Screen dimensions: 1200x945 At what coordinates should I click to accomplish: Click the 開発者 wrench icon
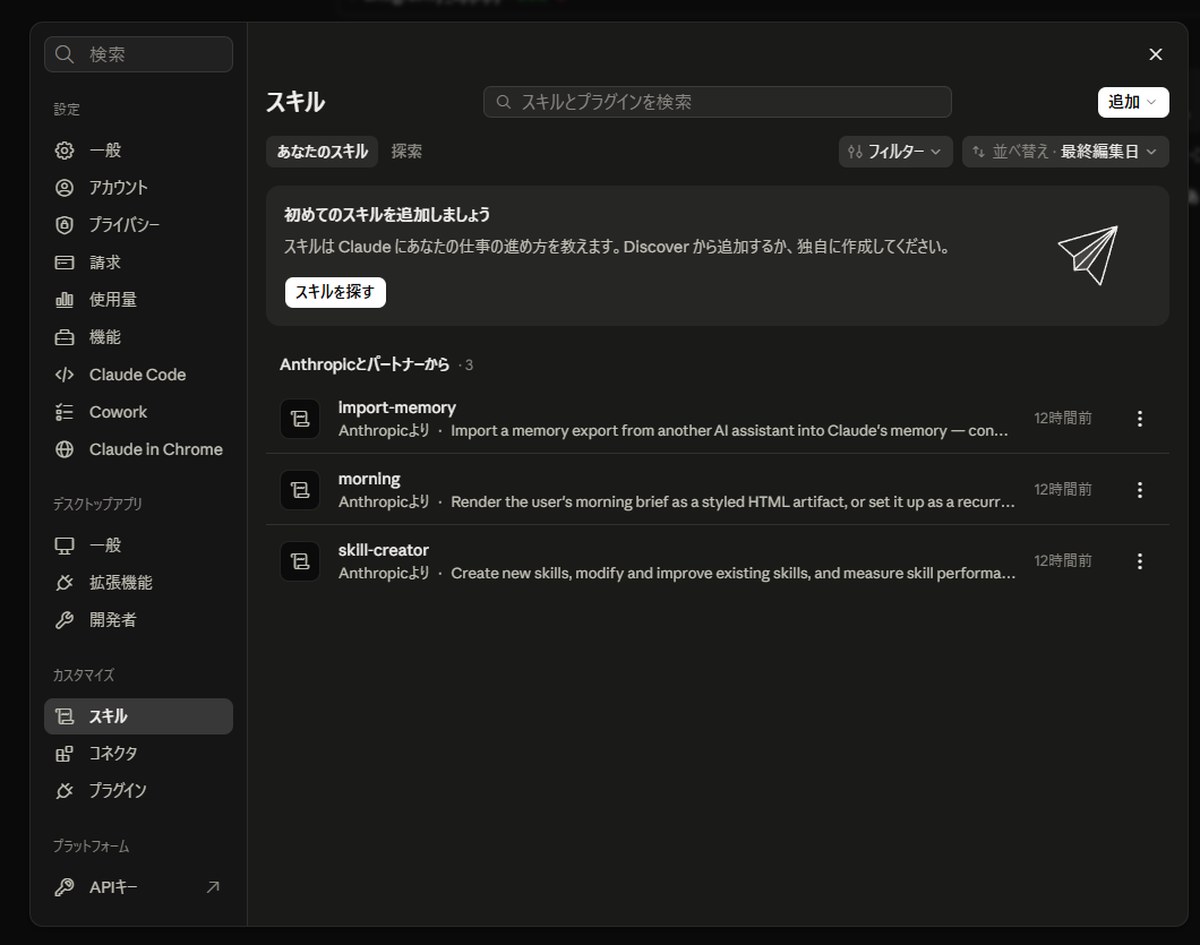point(65,620)
